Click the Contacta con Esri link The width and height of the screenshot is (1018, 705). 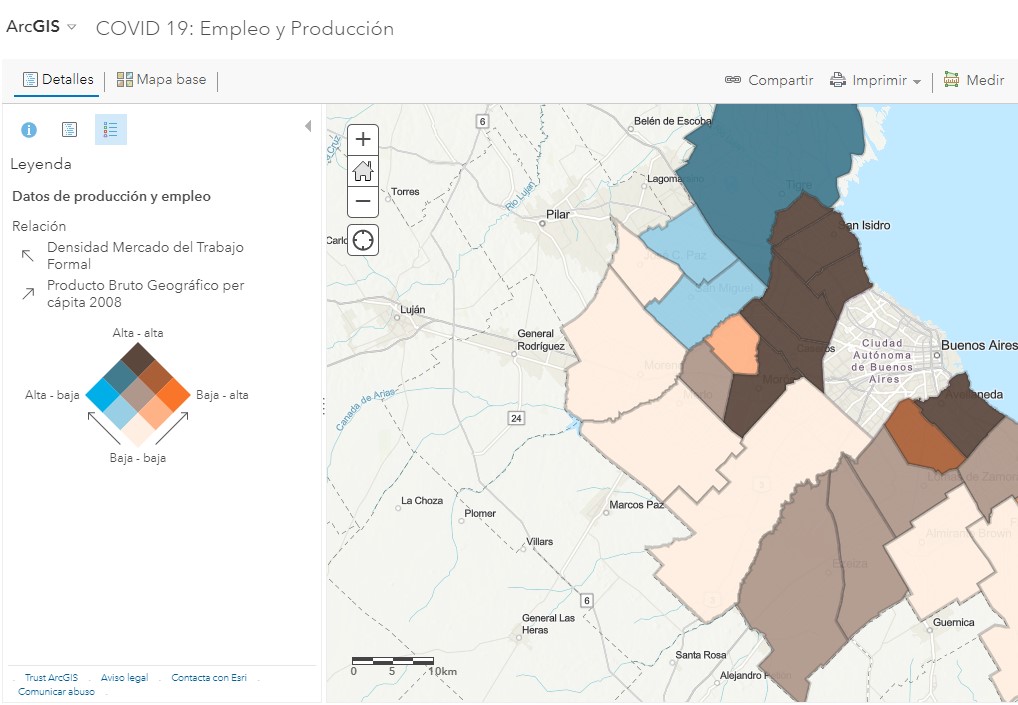click(209, 678)
